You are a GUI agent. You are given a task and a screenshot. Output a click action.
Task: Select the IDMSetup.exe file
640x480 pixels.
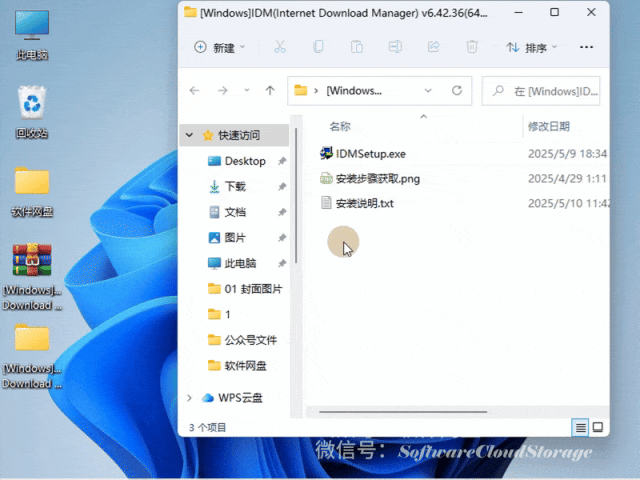(371, 154)
